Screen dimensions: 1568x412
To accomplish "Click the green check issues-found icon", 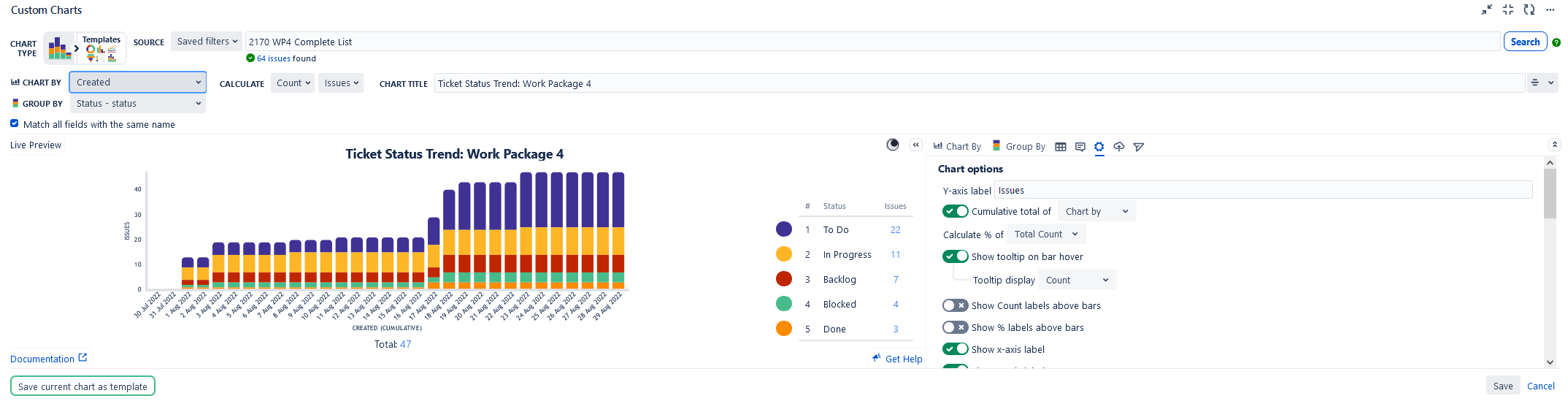I will (x=250, y=58).
